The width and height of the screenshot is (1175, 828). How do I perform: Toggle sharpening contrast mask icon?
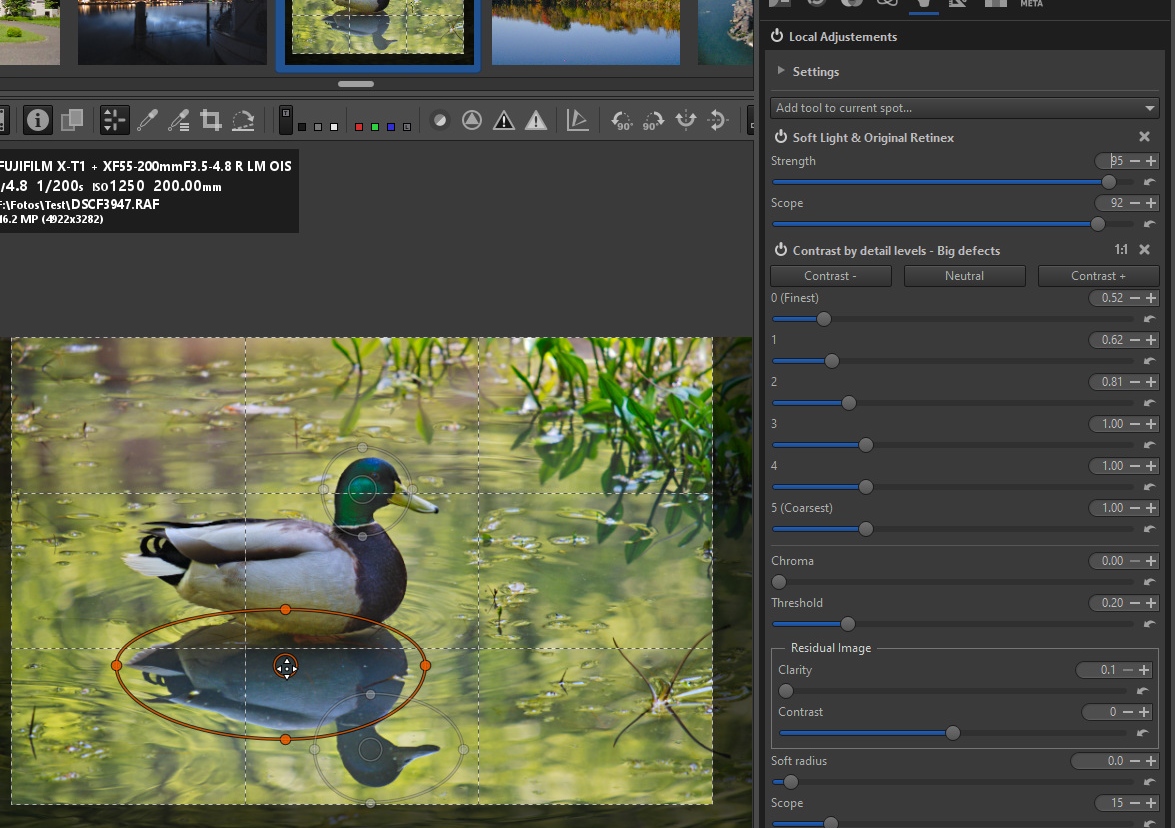pos(472,120)
